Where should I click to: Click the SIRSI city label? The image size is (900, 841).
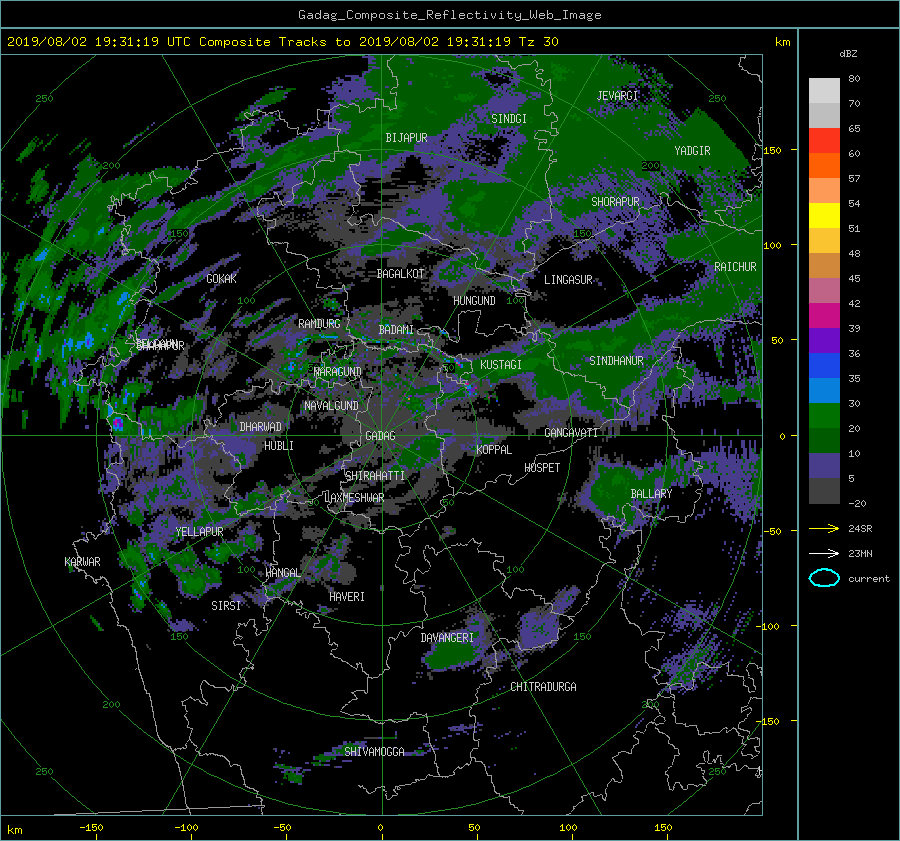click(x=226, y=605)
